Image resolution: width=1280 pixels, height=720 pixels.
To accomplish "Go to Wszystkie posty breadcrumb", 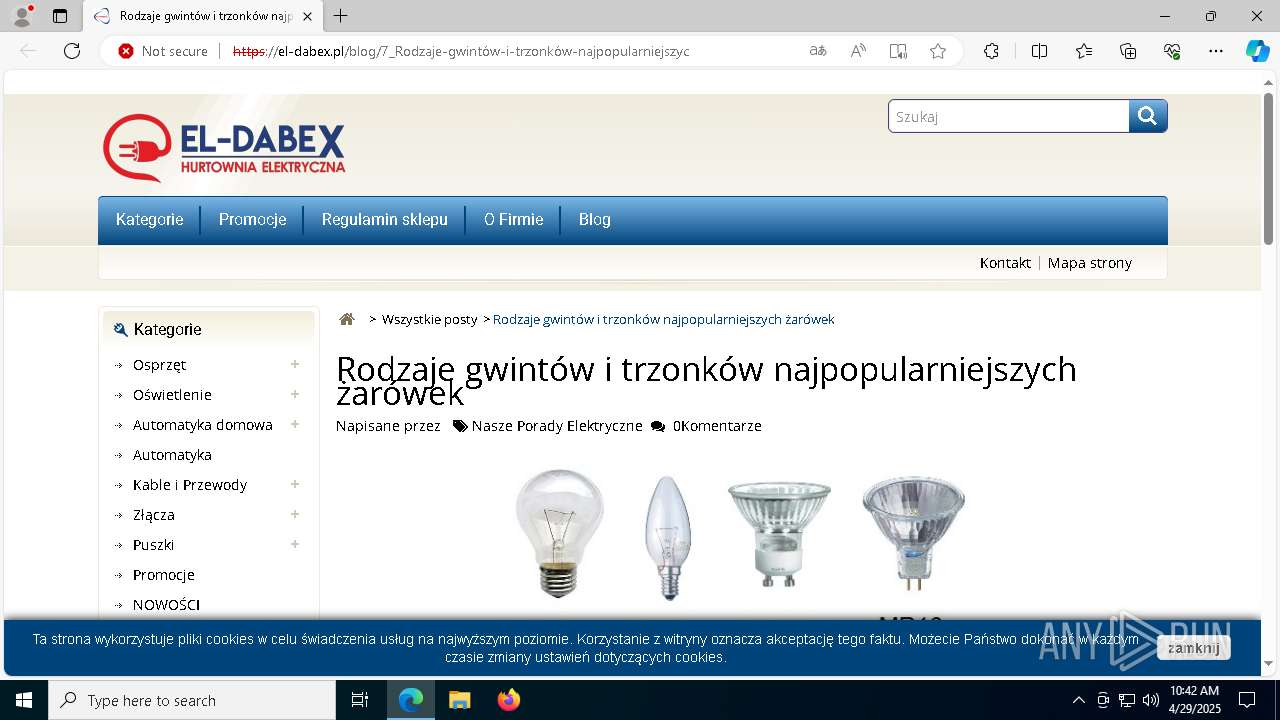I will coord(429,319).
